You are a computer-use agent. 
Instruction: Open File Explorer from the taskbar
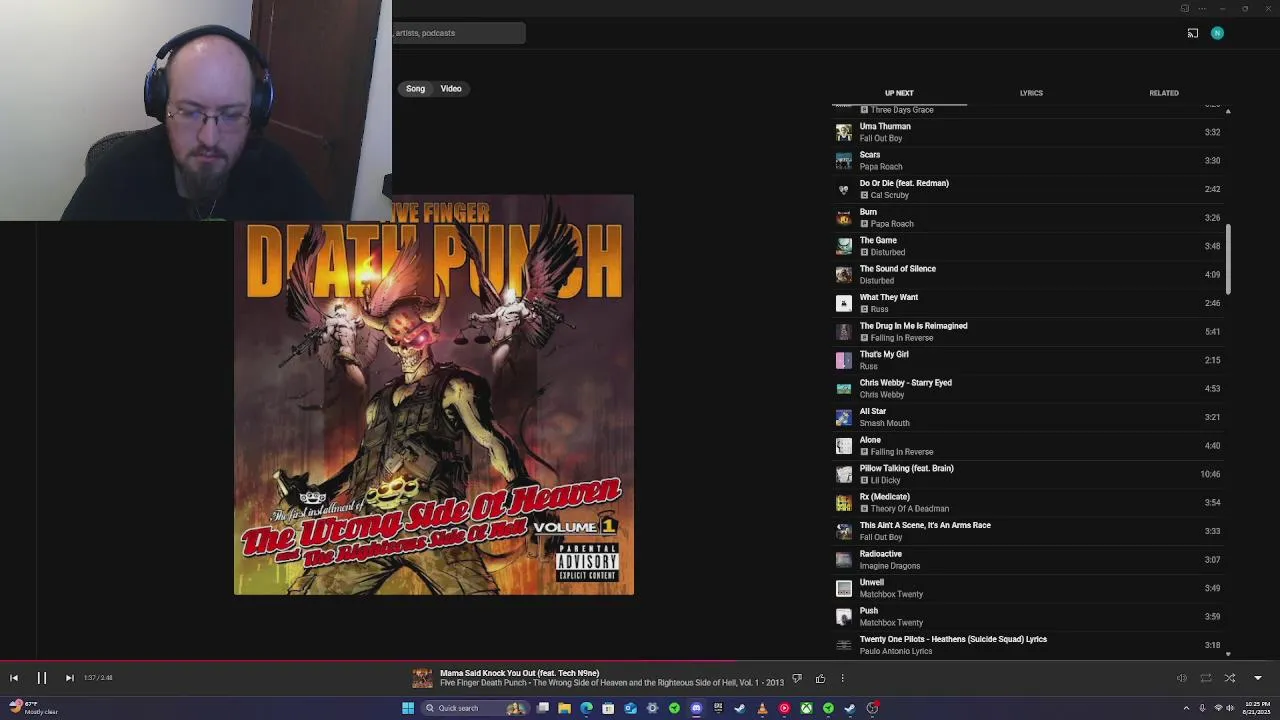[x=565, y=708]
